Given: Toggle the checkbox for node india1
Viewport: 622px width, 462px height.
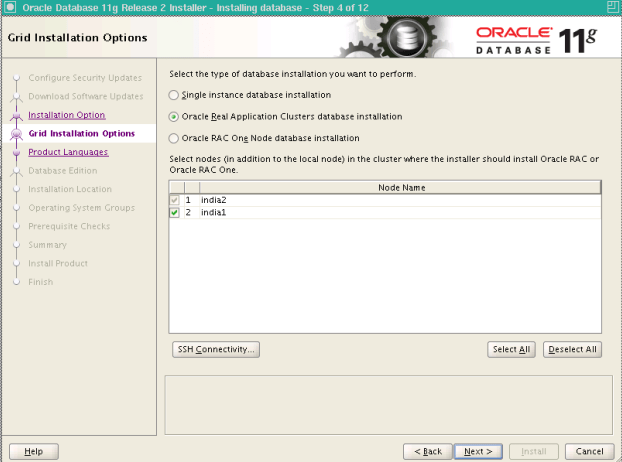Looking at the screenshot, I should pyautogui.click(x=174, y=213).
